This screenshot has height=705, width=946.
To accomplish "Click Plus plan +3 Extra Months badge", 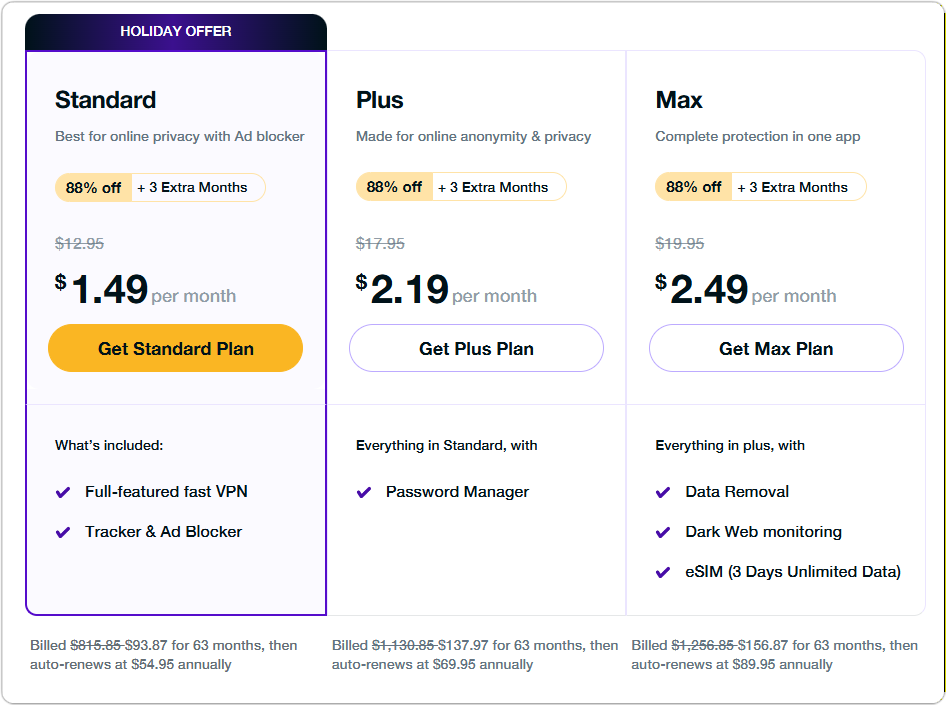I will pyautogui.click(x=498, y=187).
